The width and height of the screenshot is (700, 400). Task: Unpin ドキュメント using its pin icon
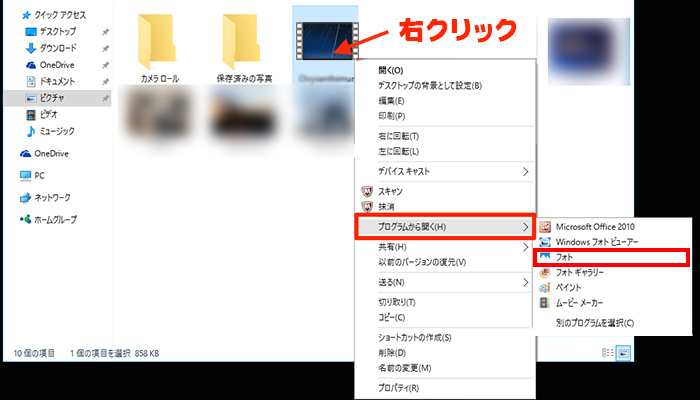coord(105,82)
